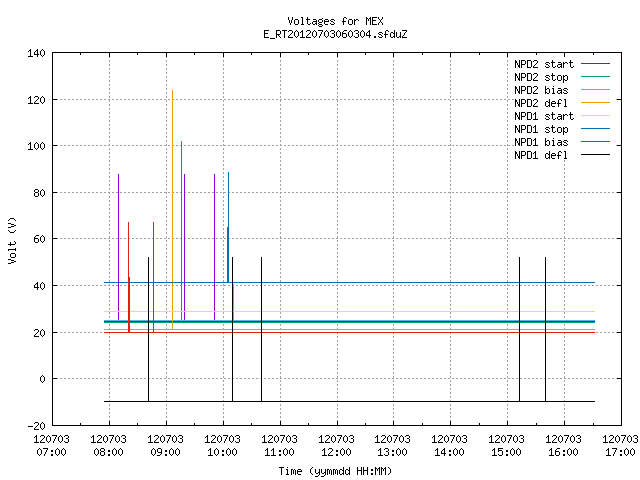Image resolution: width=640 pixels, height=480 pixels.
Task: Click the 140 y-axis tick label
Action: tap(36, 53)
